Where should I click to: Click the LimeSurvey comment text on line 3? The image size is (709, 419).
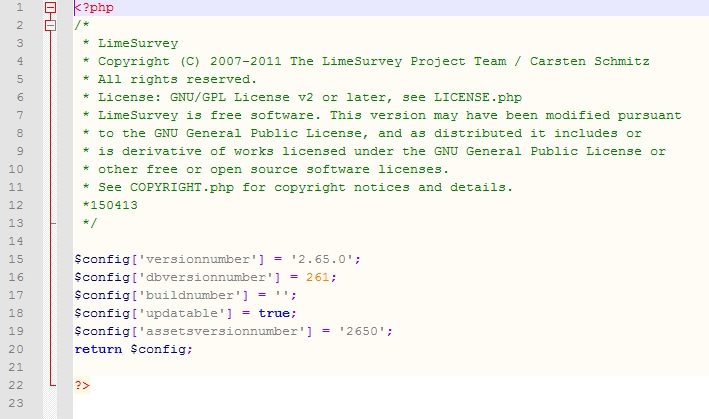pos(138,43)
